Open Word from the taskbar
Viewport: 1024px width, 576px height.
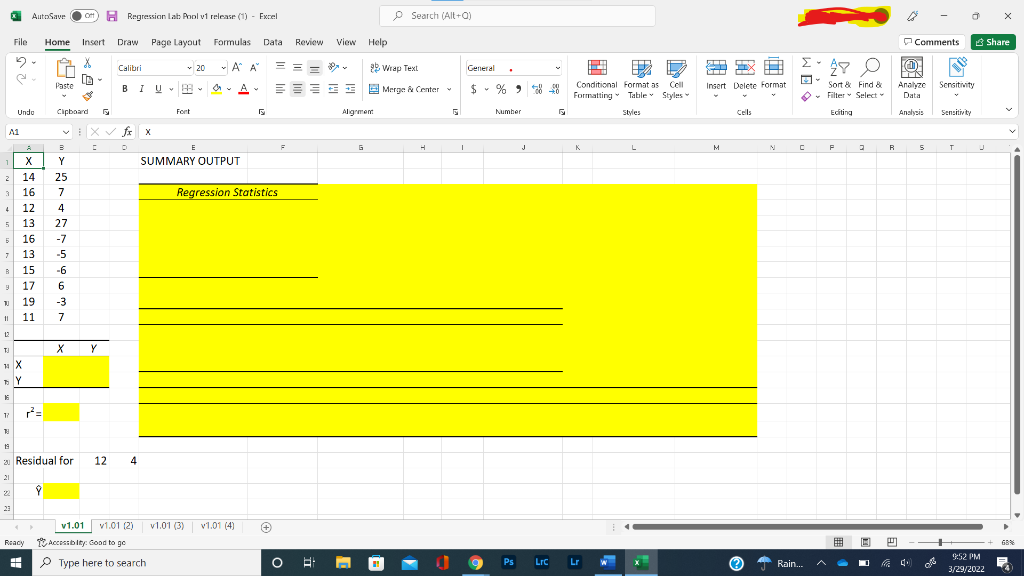tap(607, 562)
